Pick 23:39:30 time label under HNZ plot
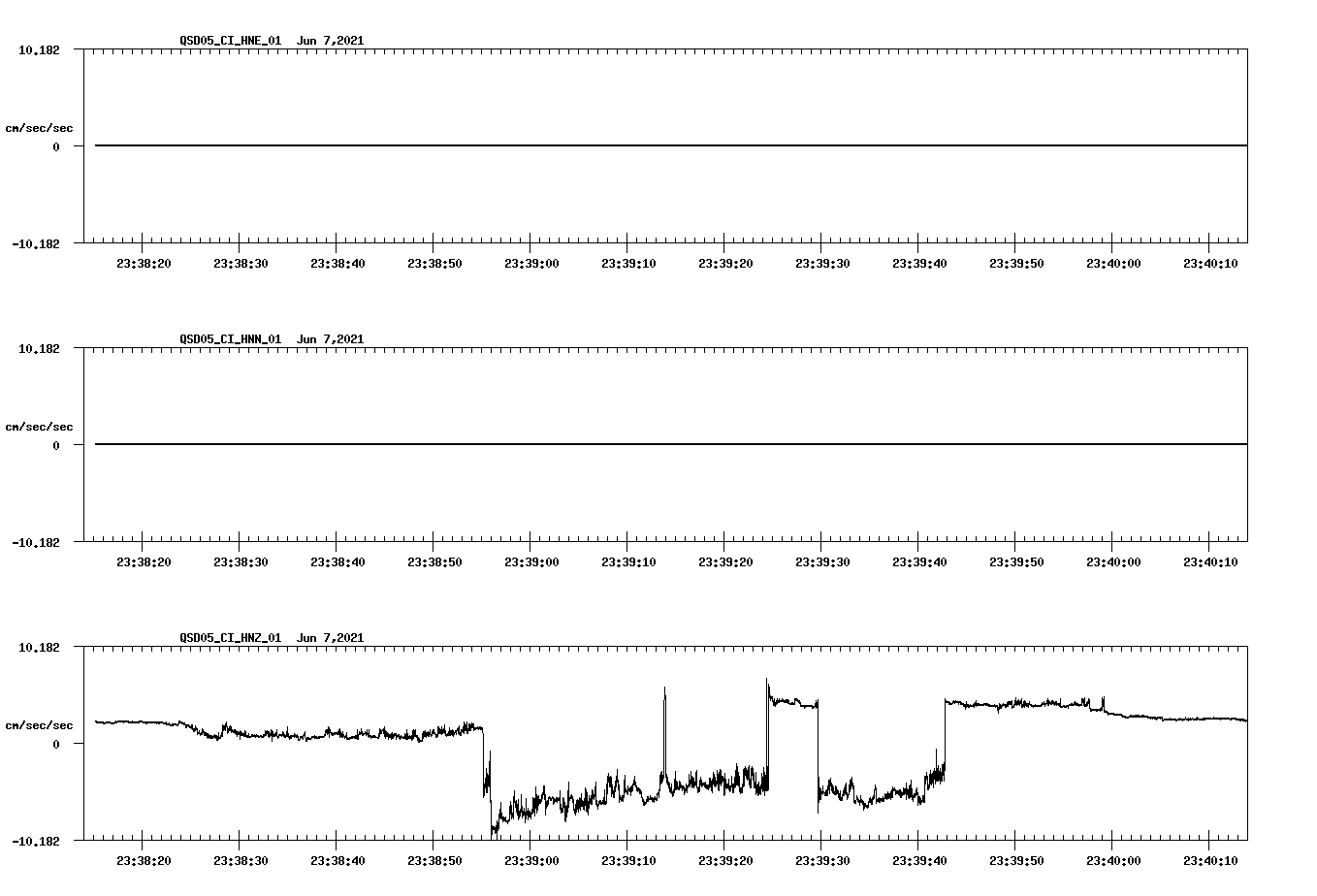 click(822, 861)
